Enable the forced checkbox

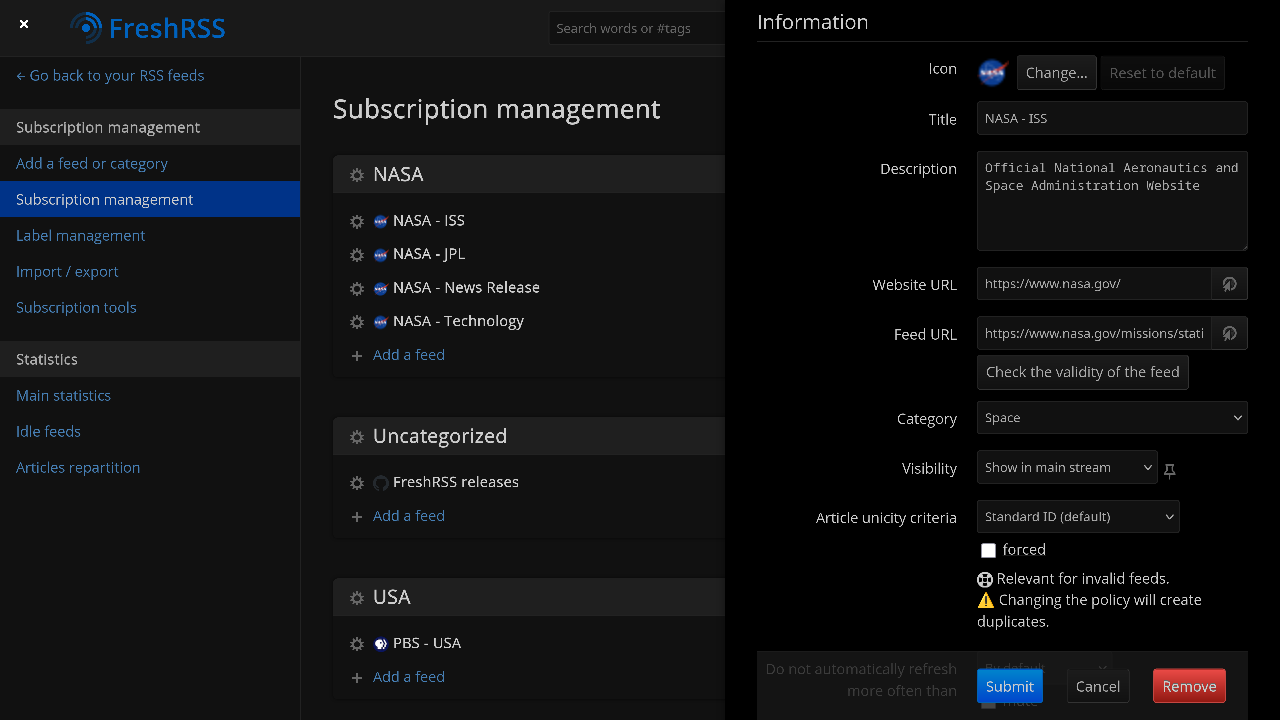tap(988, 550)
